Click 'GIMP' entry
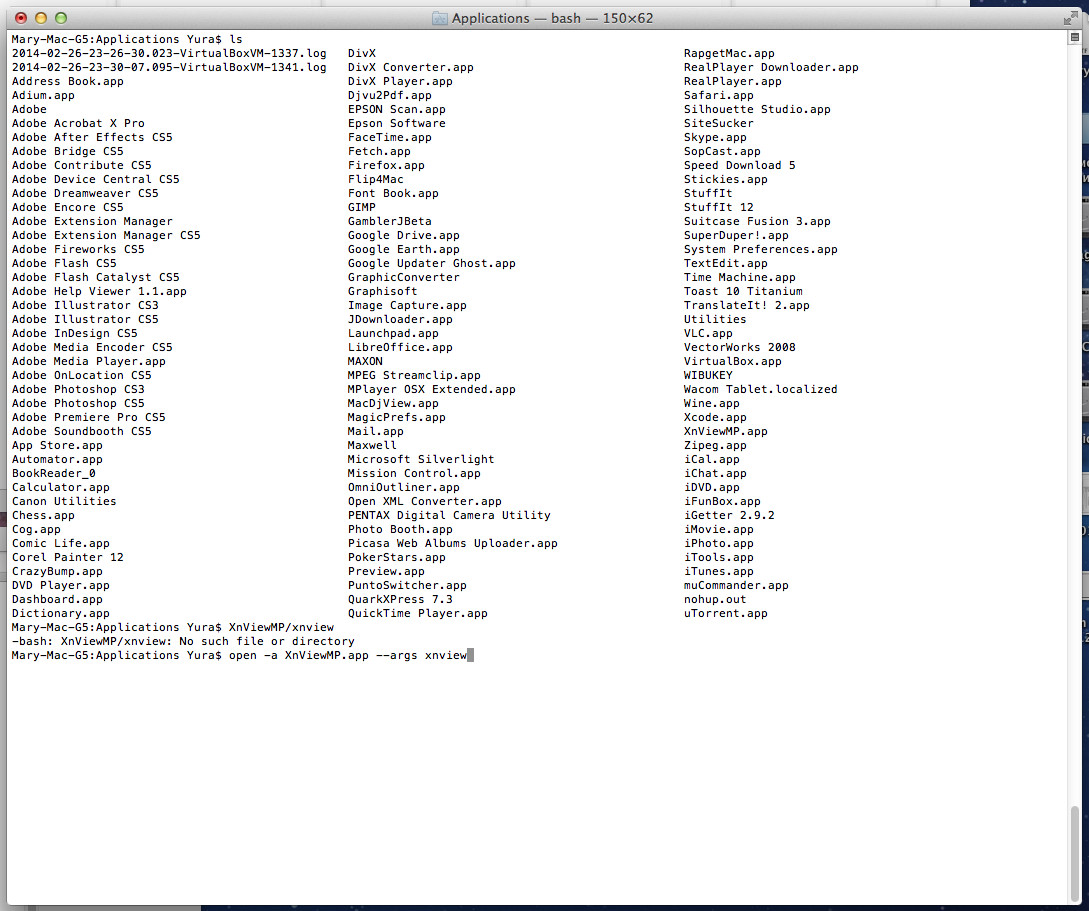 pos(361,207)
